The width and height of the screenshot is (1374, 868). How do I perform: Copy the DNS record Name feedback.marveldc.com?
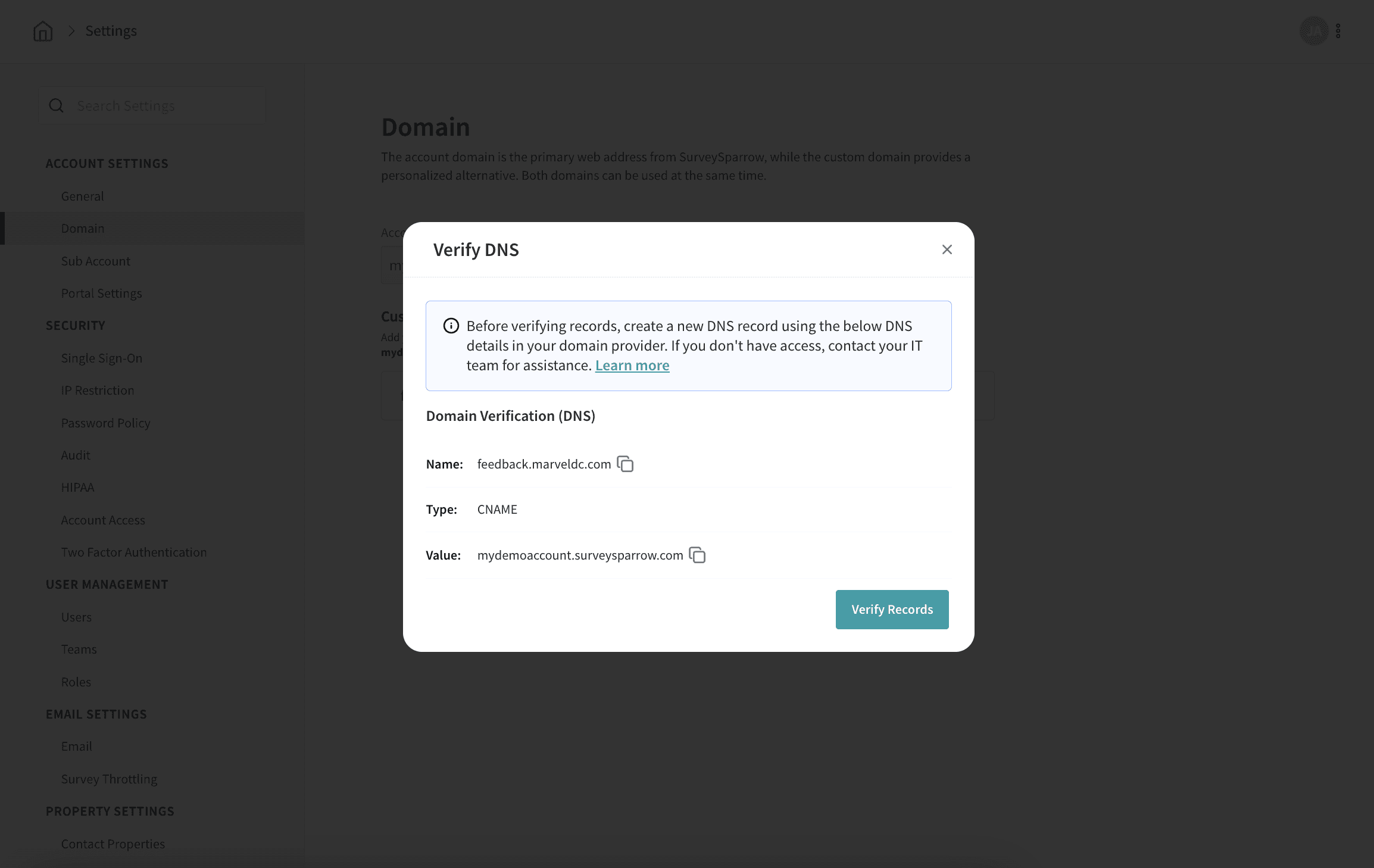(625, 464)
